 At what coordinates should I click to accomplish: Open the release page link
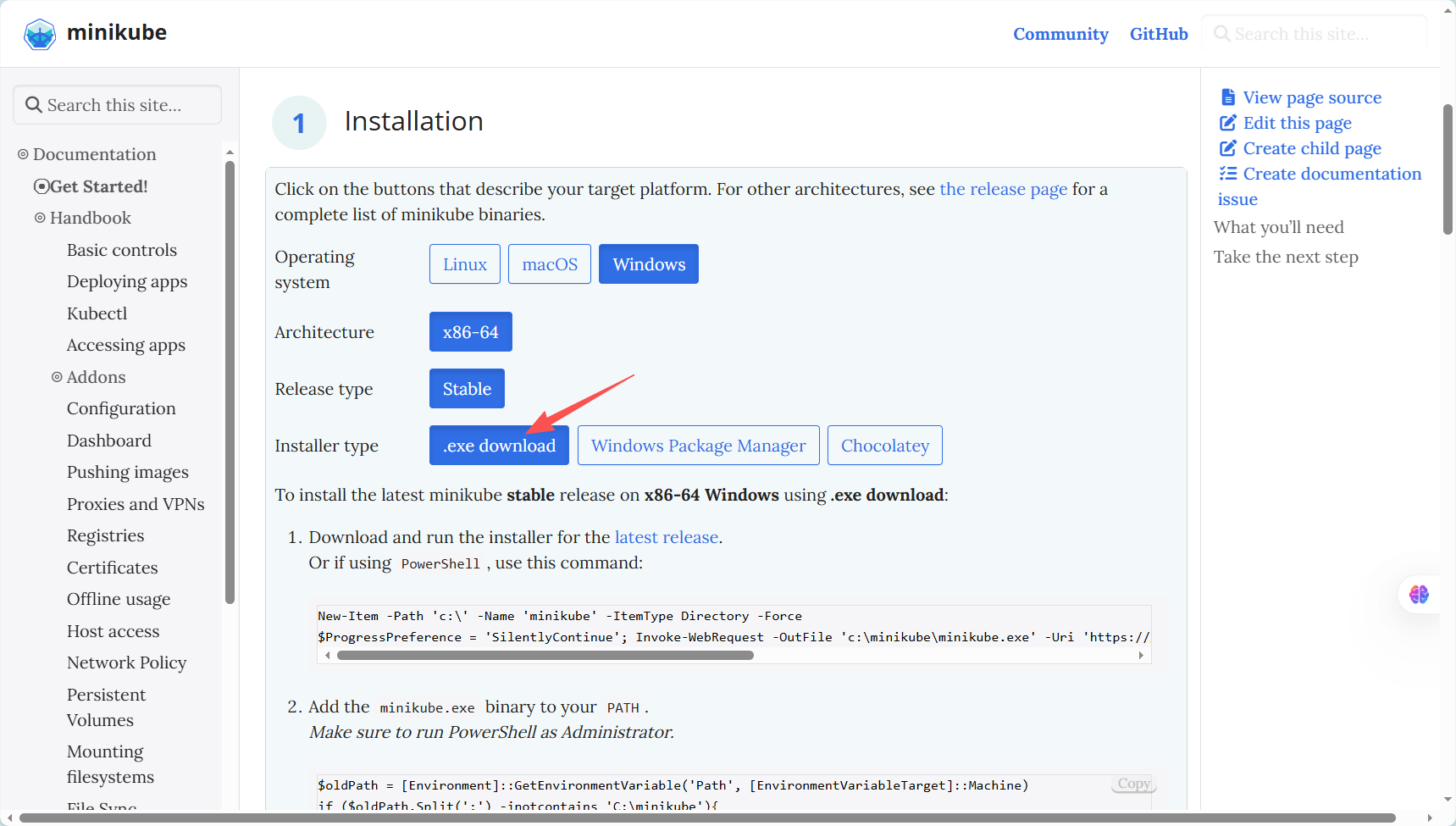[x=1004, y=189]
